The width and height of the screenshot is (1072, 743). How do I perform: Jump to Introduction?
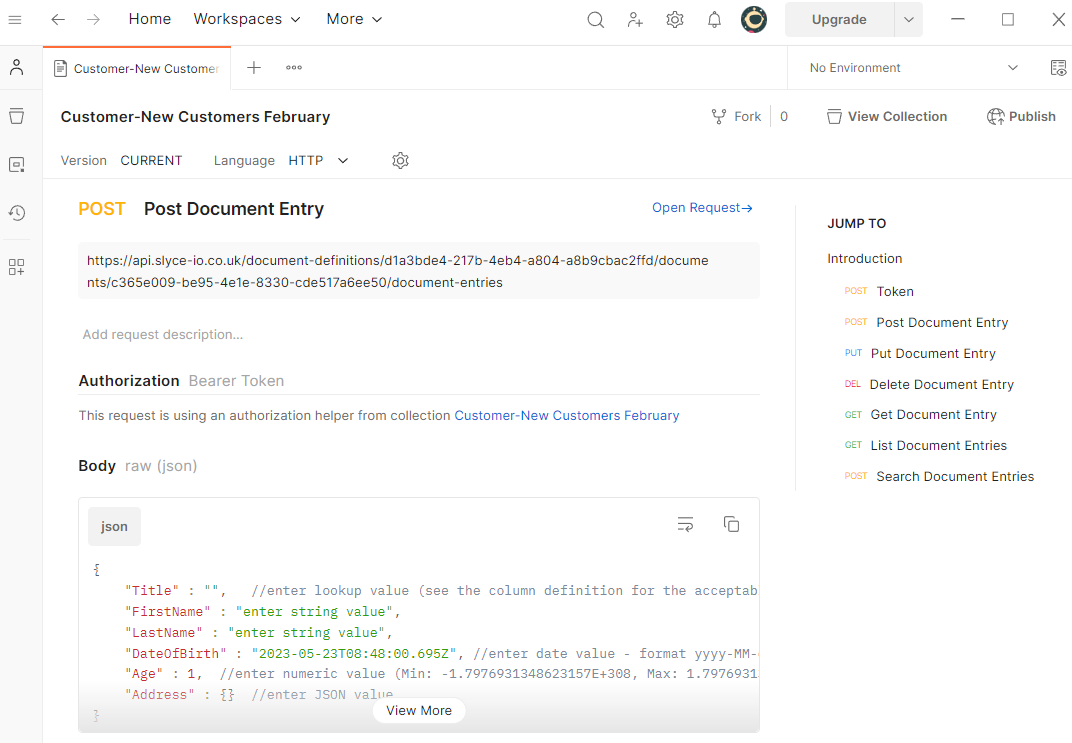(865, 258)
